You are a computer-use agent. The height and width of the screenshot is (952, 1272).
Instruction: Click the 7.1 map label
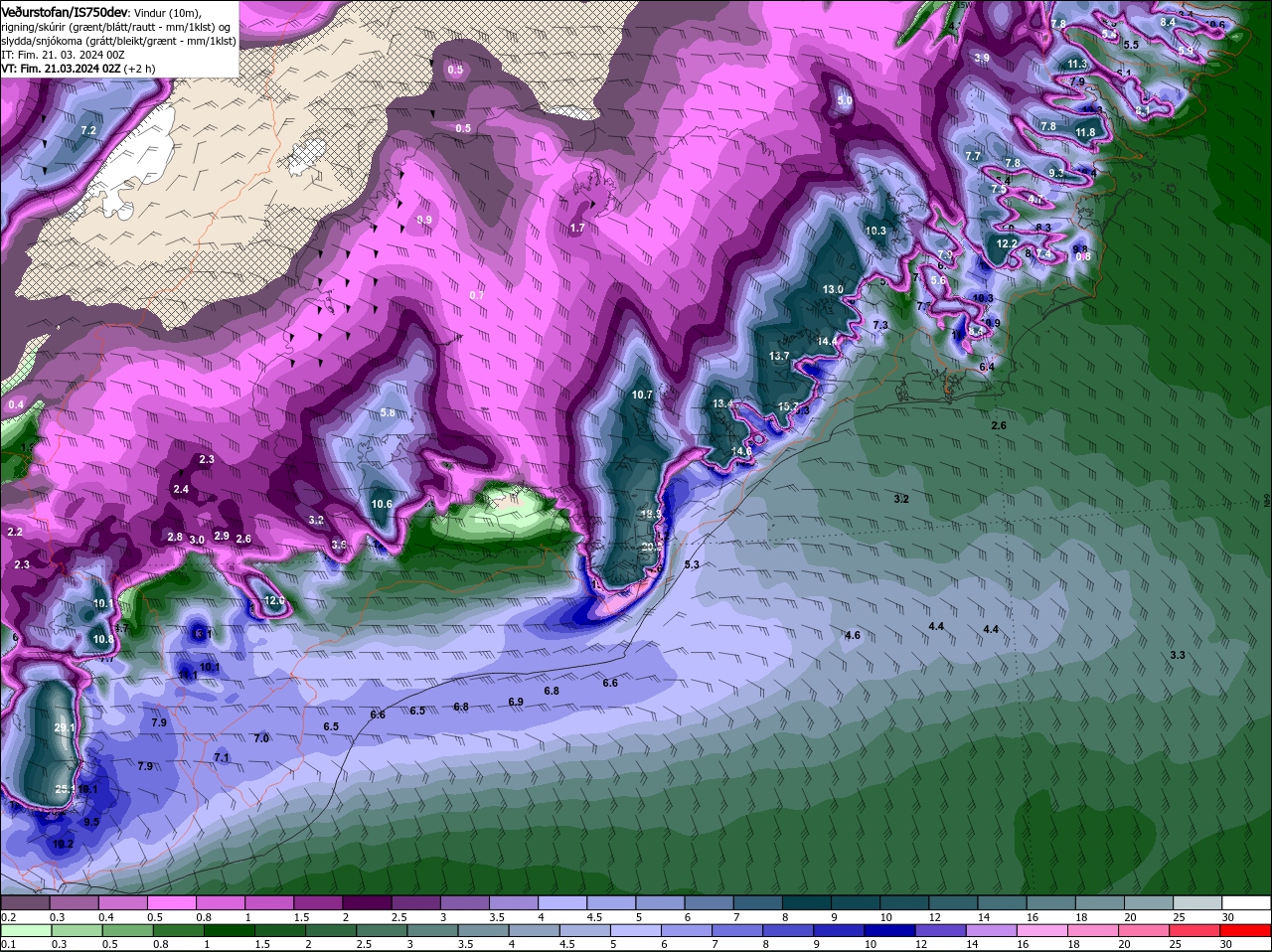click(x=222, y=757)
